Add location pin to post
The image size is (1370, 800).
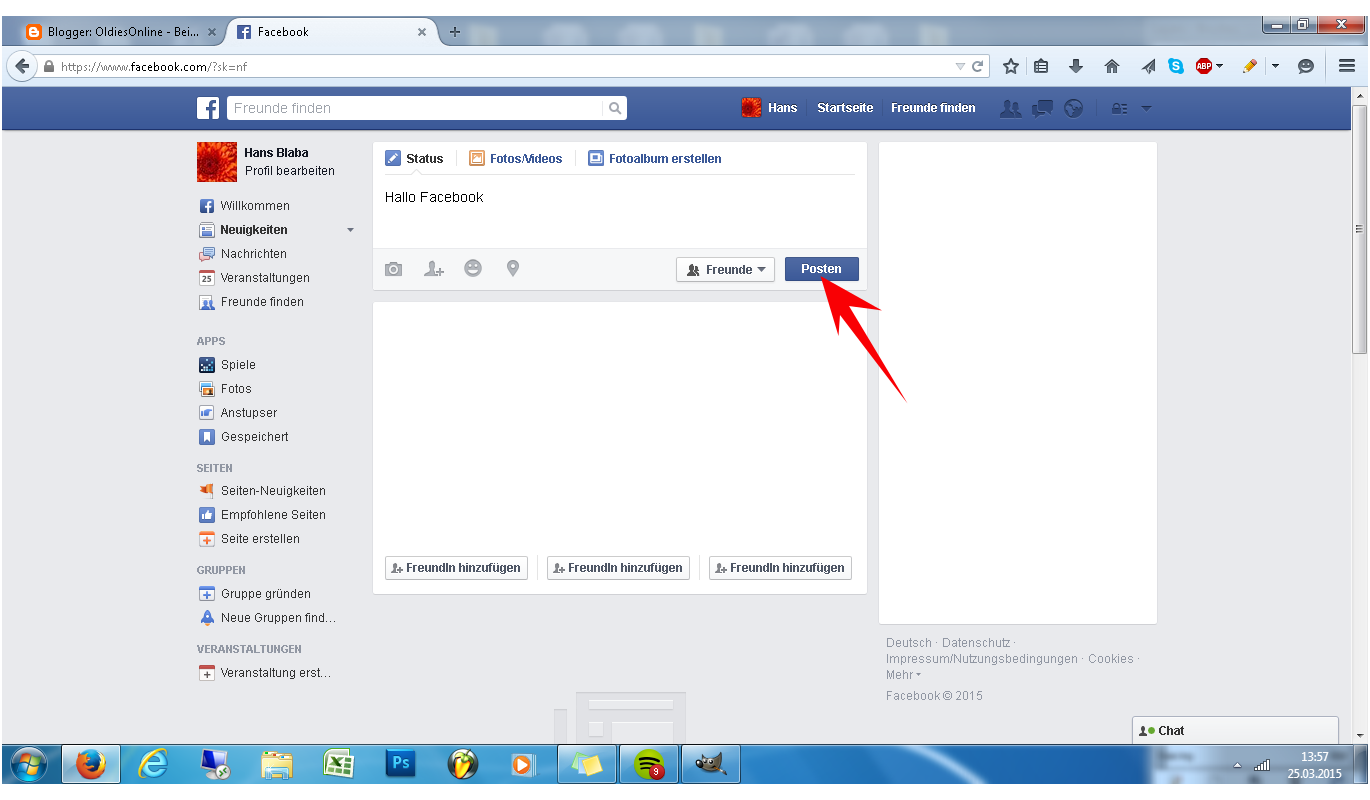(x=513, y=268)
